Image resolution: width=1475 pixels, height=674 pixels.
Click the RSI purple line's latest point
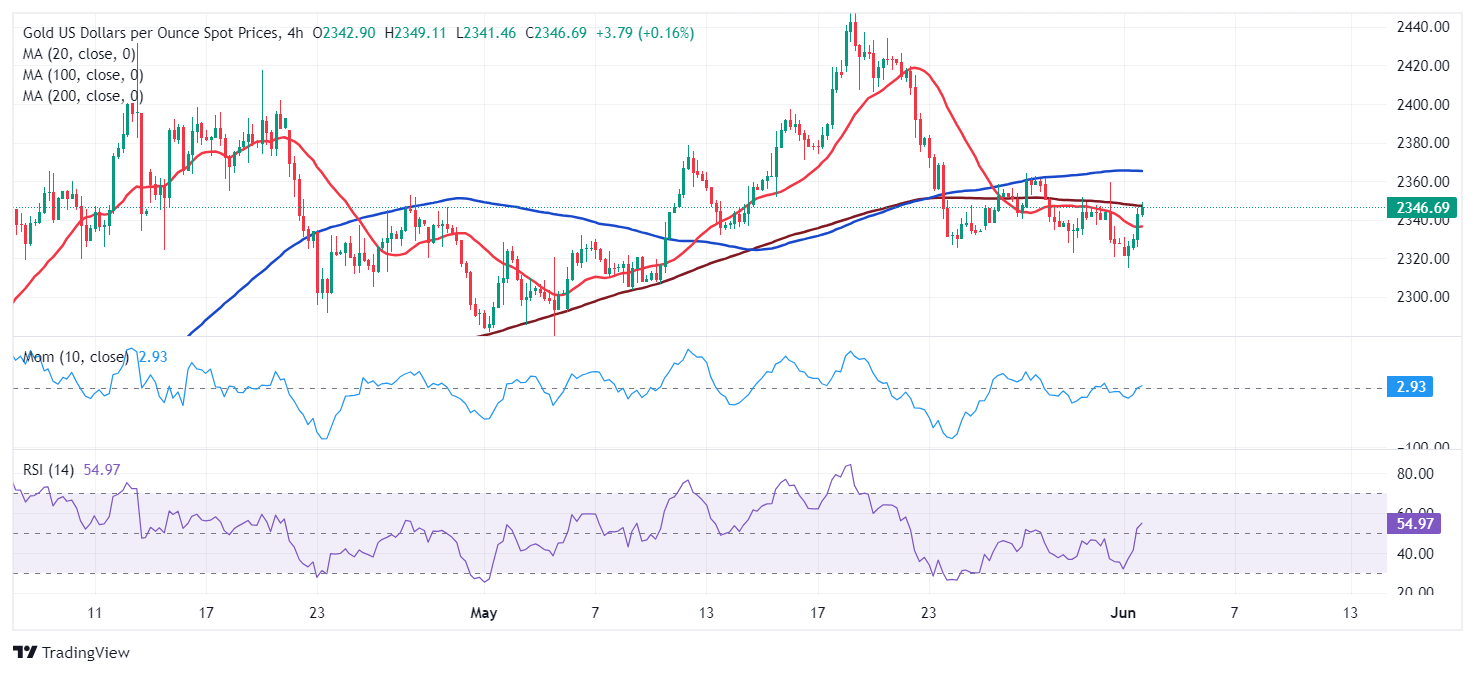[x=1142, y=524]
